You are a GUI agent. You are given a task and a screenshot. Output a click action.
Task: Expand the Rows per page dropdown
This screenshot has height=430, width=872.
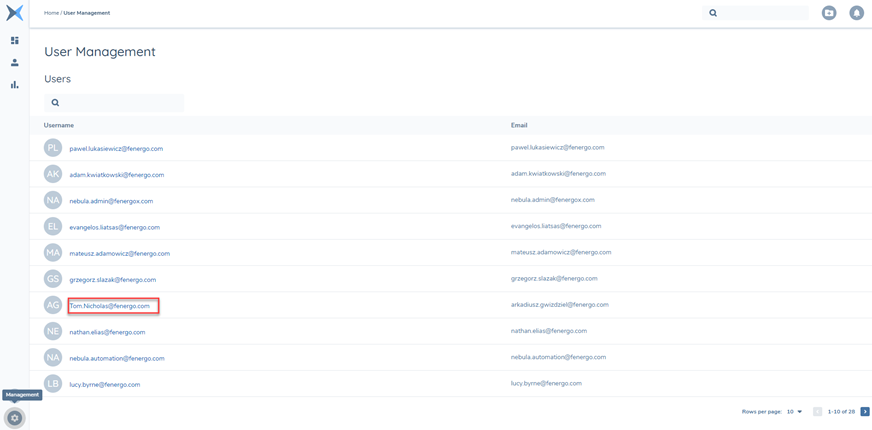[x=794, y=412]
